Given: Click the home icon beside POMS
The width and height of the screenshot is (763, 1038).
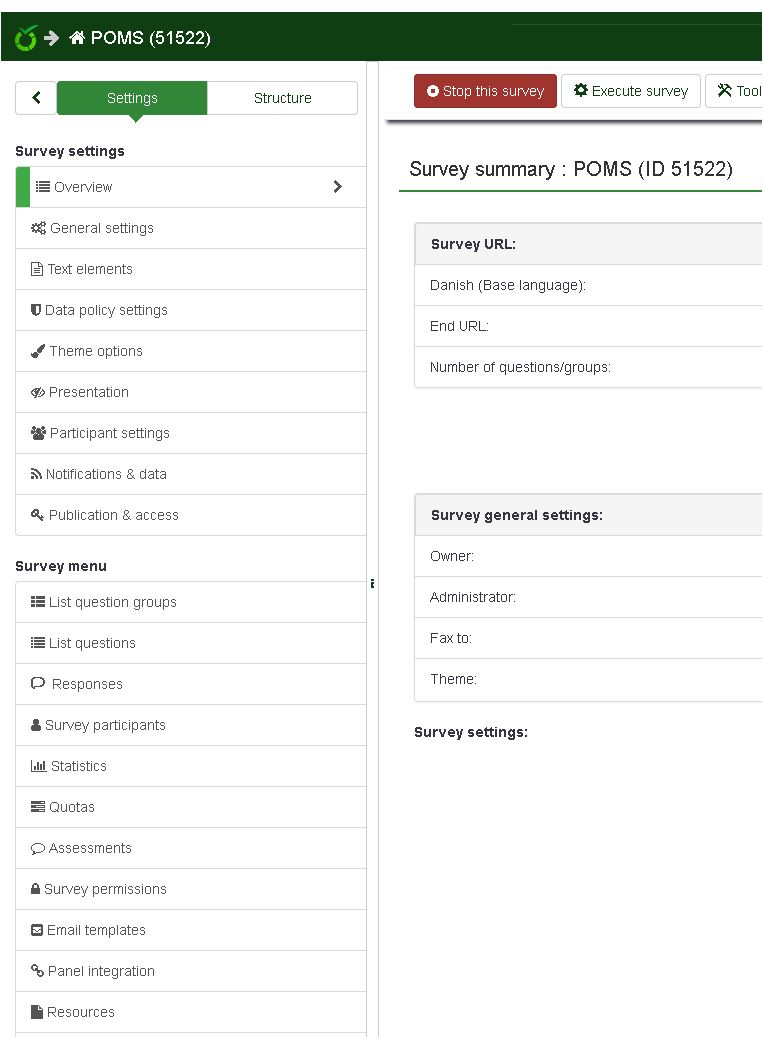Looking at the screenshot, I should click(77, 38).
